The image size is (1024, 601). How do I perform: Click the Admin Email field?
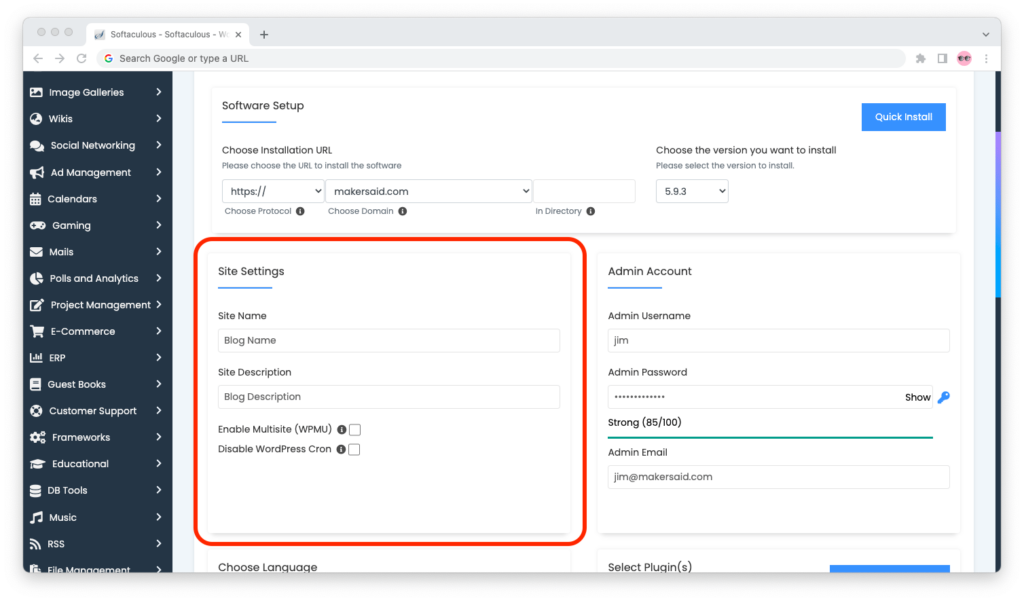coord(778,477)
